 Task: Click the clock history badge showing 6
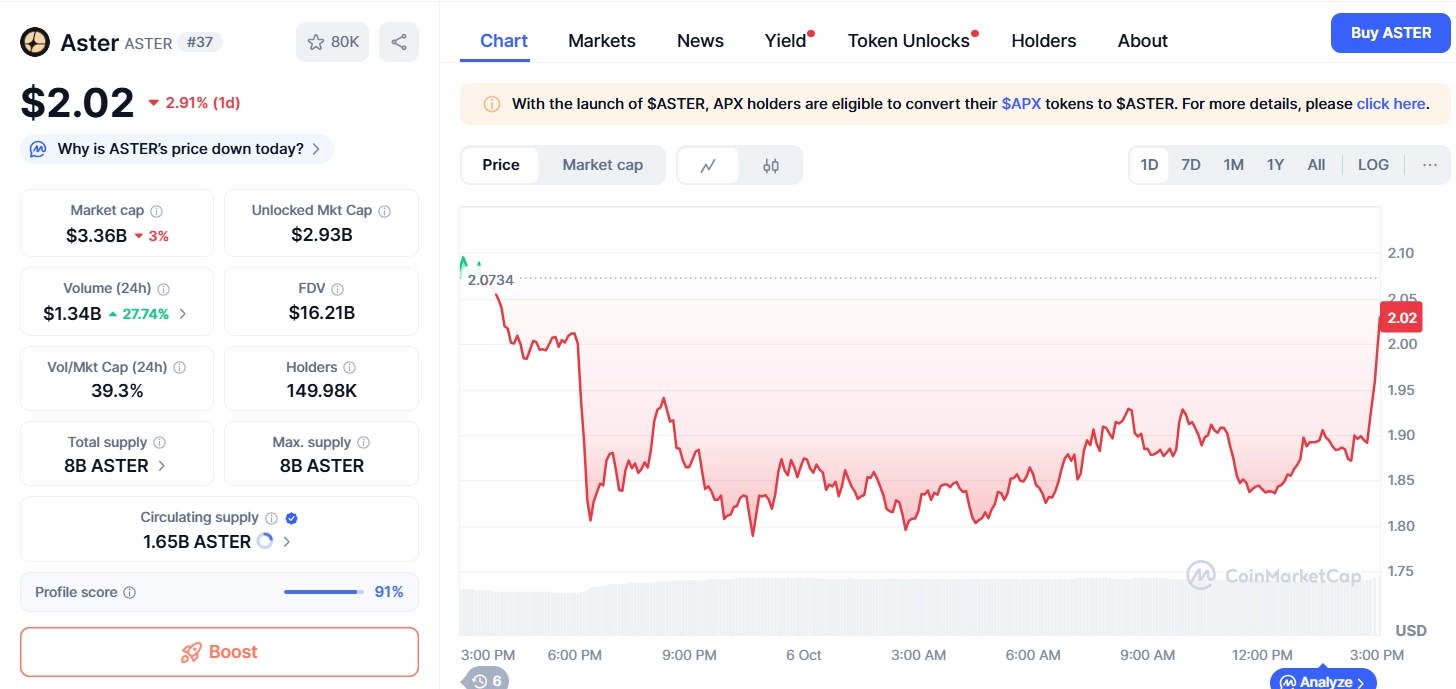click(484, 680)
